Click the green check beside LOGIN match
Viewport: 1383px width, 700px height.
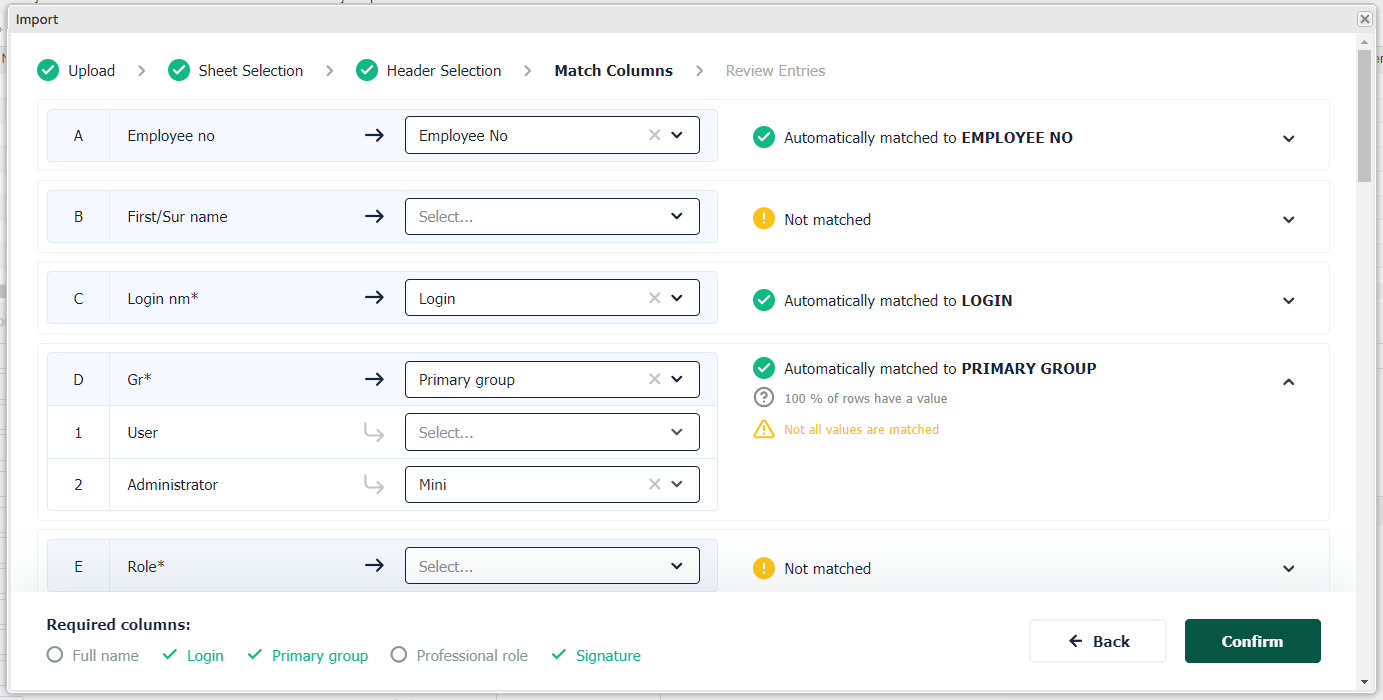pos(764,300)
